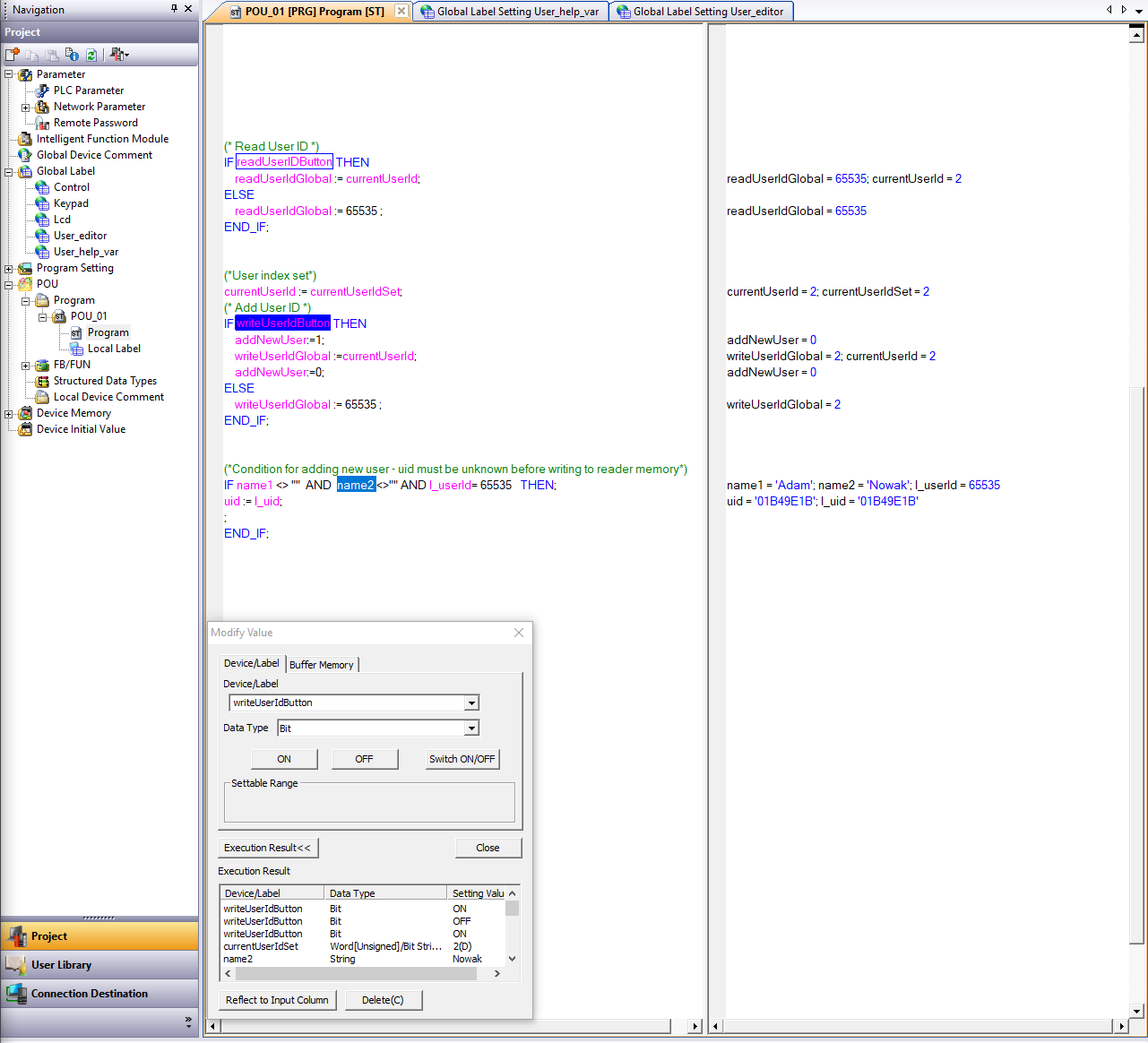Screen dimensions: 1148x1043
Task: Click the Execution Result<< button
Action: pyautogui.click(x=268, y=848)
